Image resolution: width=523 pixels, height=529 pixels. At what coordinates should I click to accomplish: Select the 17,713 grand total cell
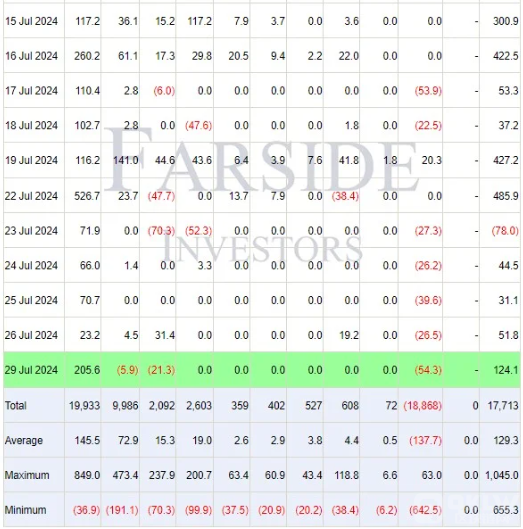[x=503, y=405]
